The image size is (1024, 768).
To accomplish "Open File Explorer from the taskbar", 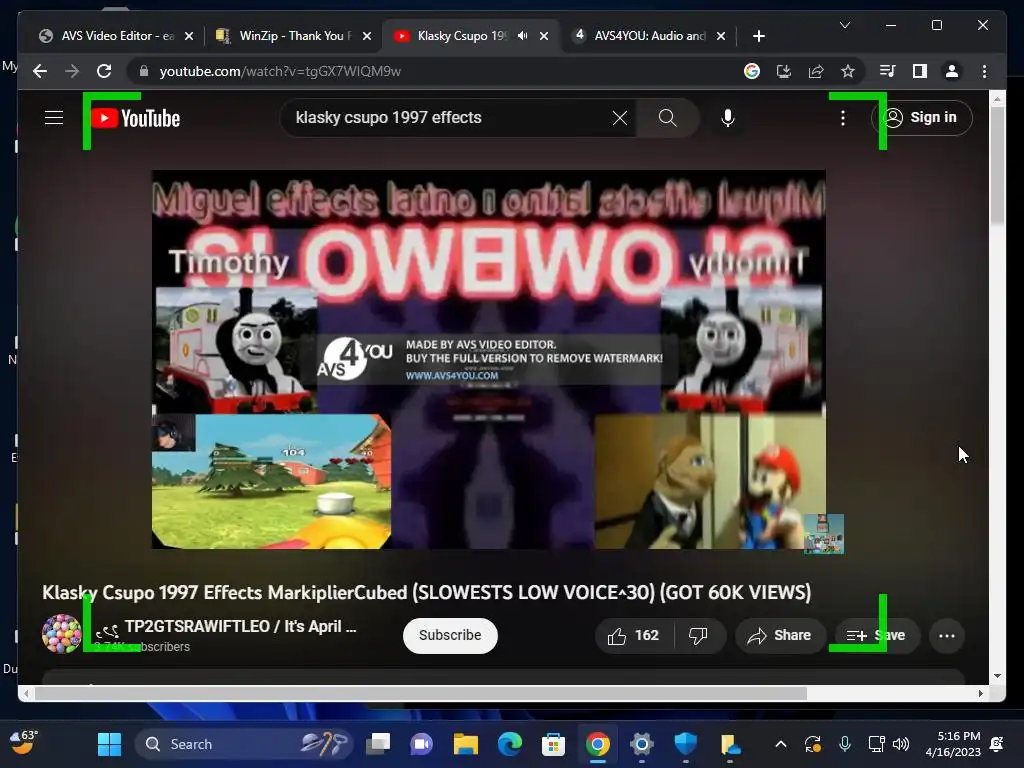I will pyautogui.click(x=466, y=744).
